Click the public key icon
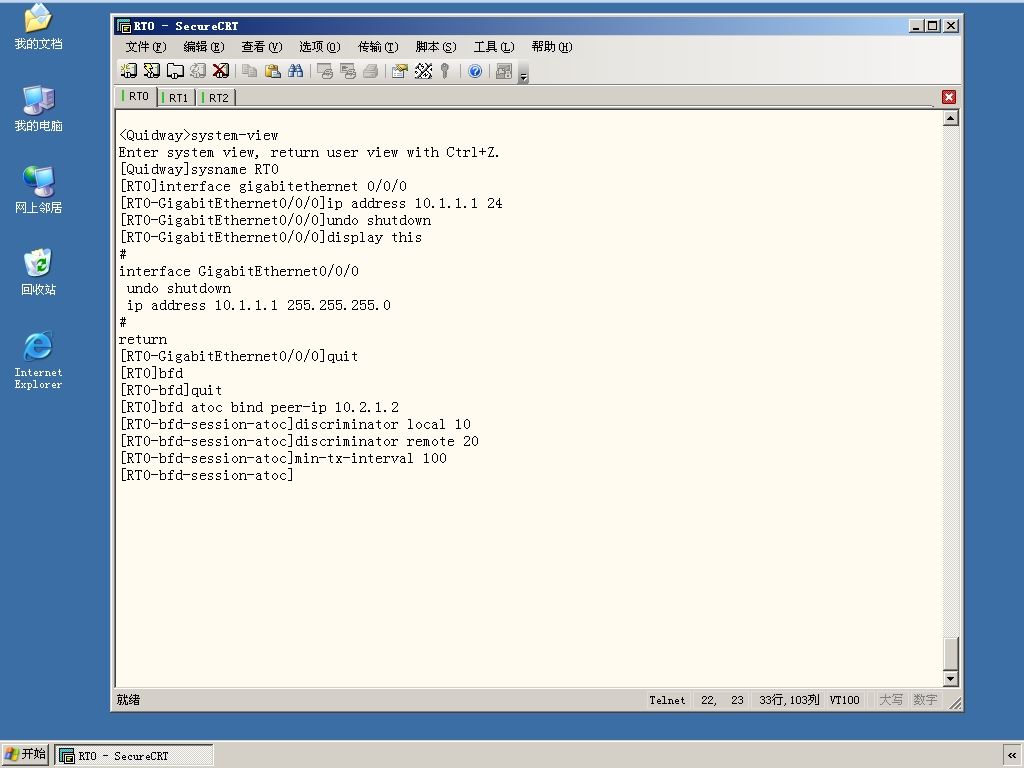The width and height of the screenshot is (1024, 768). coord(445,71)
